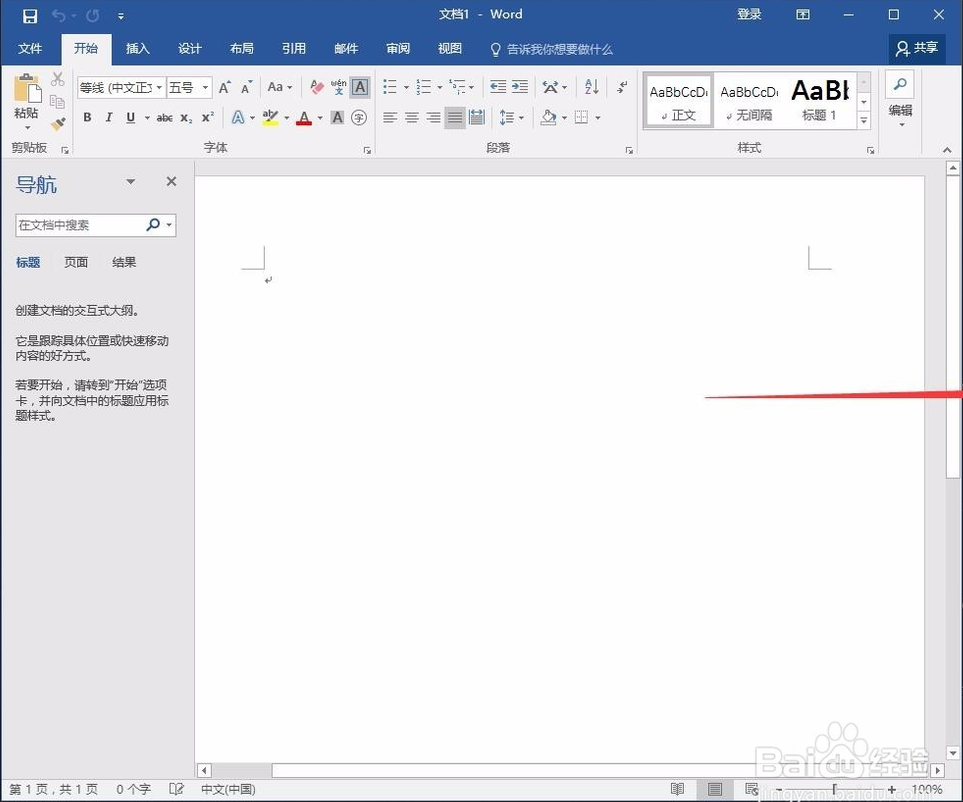Open ribbon display options icon
This screenshot has width=963, height=802.
click(803, 15)
